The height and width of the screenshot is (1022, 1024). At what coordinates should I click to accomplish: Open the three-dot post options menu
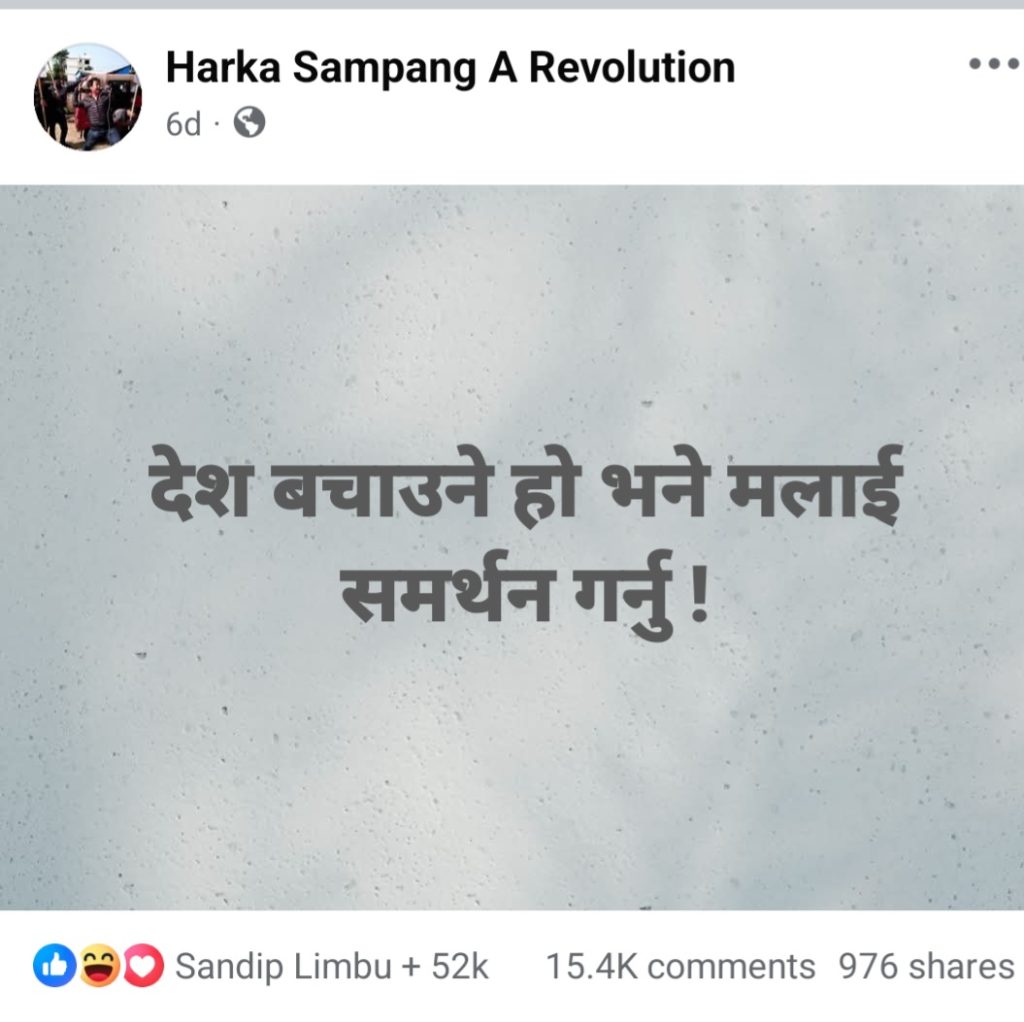point(993,64)
